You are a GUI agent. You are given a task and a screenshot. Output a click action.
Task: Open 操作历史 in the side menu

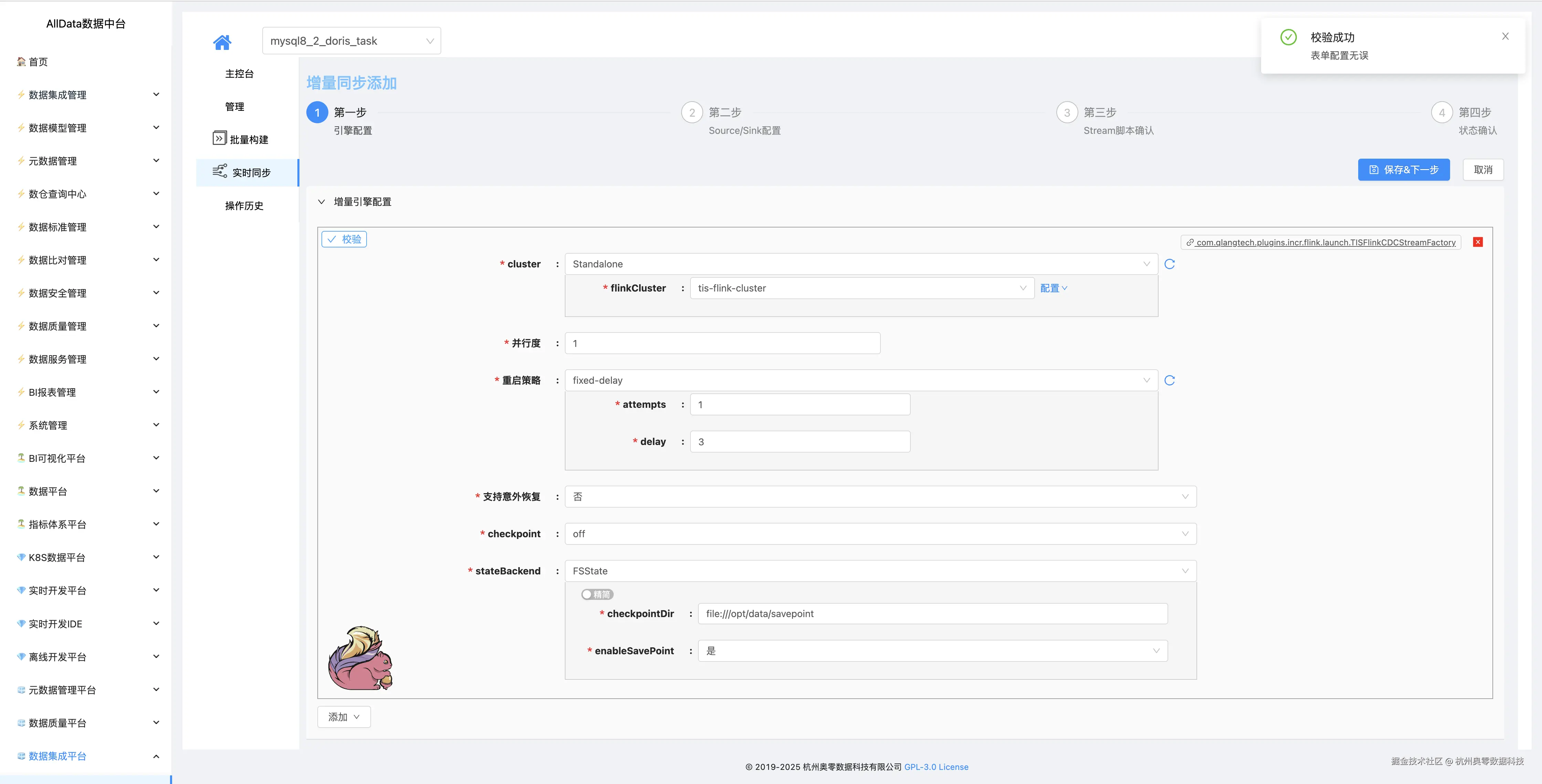pyautogui.click(x=244, y=205)
